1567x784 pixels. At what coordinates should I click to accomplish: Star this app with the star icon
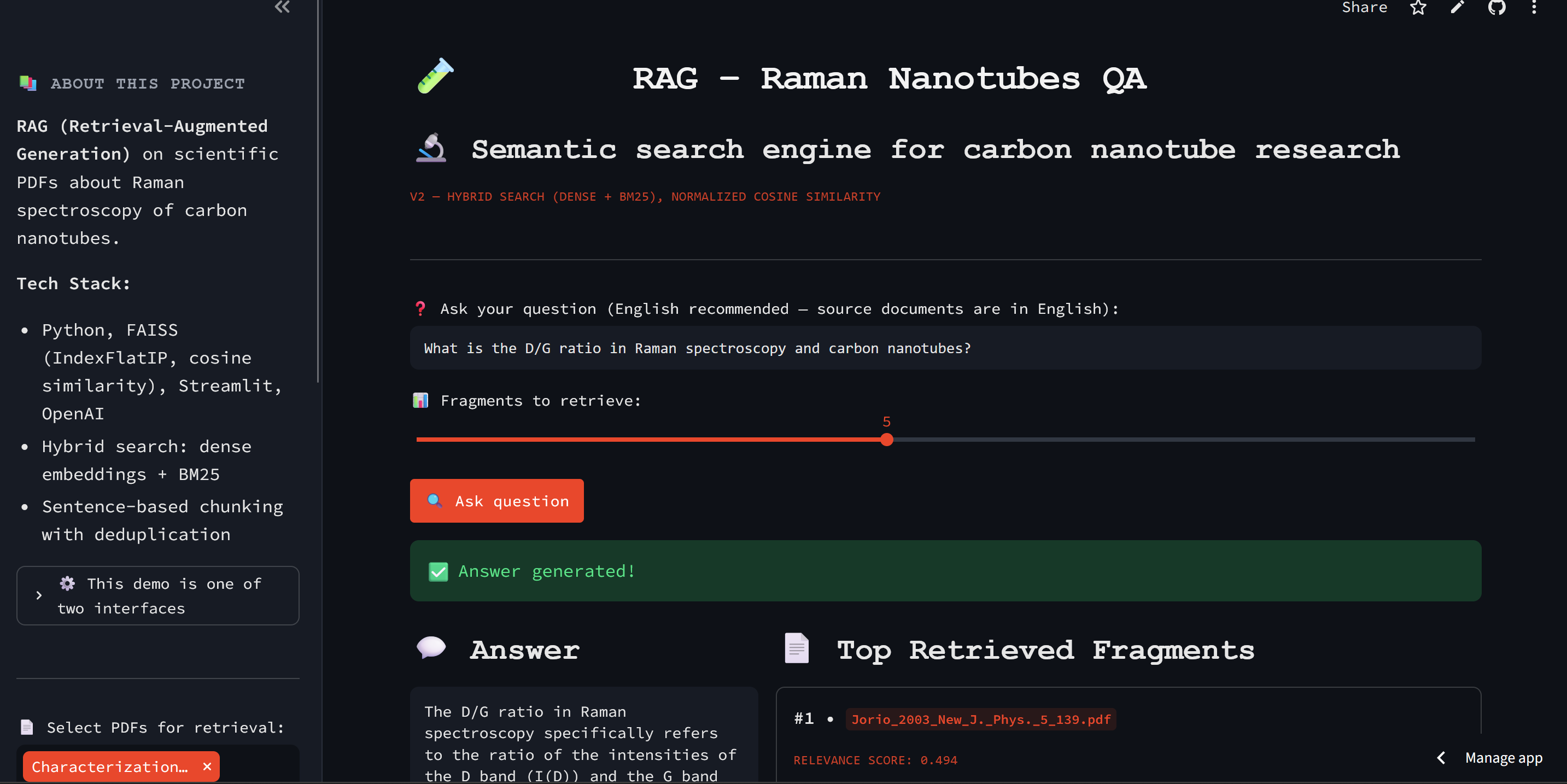click(x=1418, y=7)
